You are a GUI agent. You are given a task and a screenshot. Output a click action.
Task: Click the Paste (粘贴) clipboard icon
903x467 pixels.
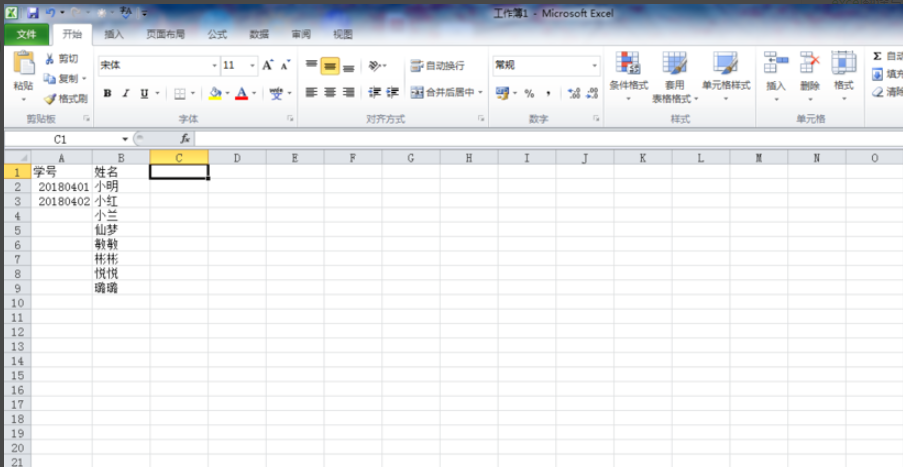click(x=23, y=66)
